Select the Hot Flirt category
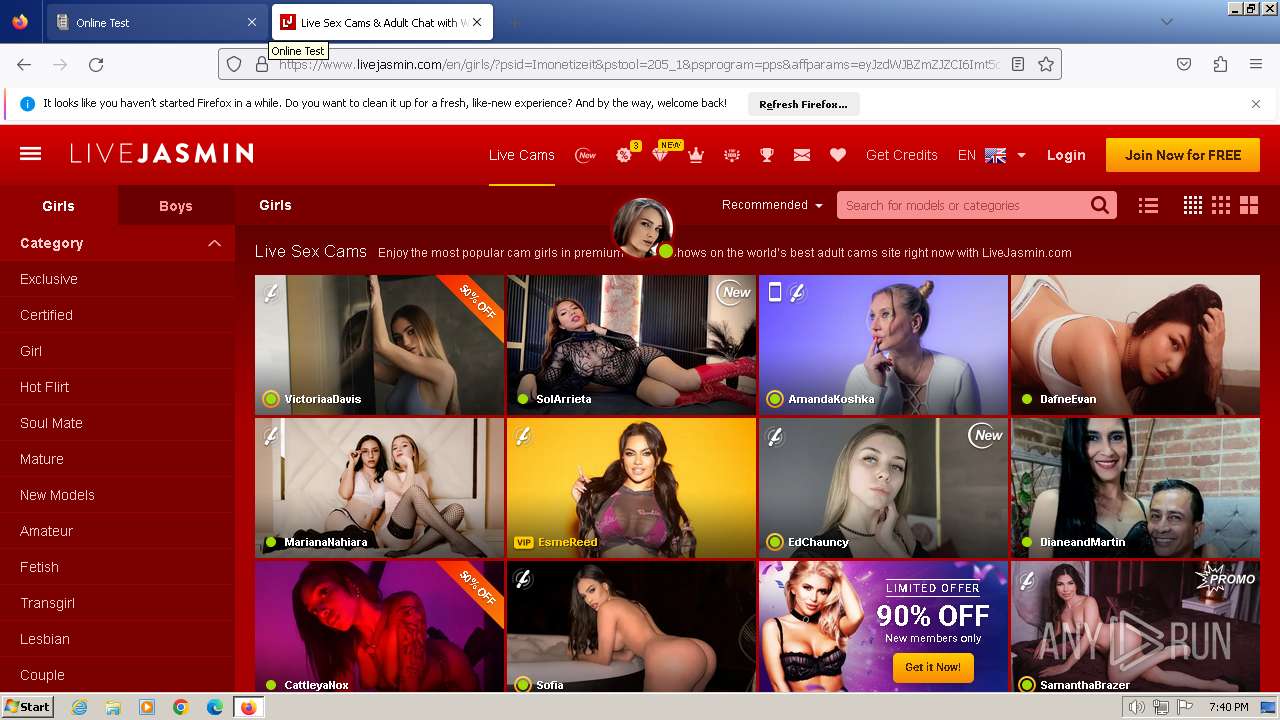This screenshot has width=1280, height=720. [x=45, y=387]
